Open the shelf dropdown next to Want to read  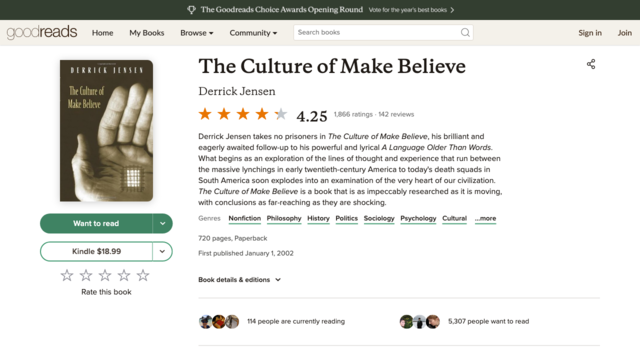162,223
